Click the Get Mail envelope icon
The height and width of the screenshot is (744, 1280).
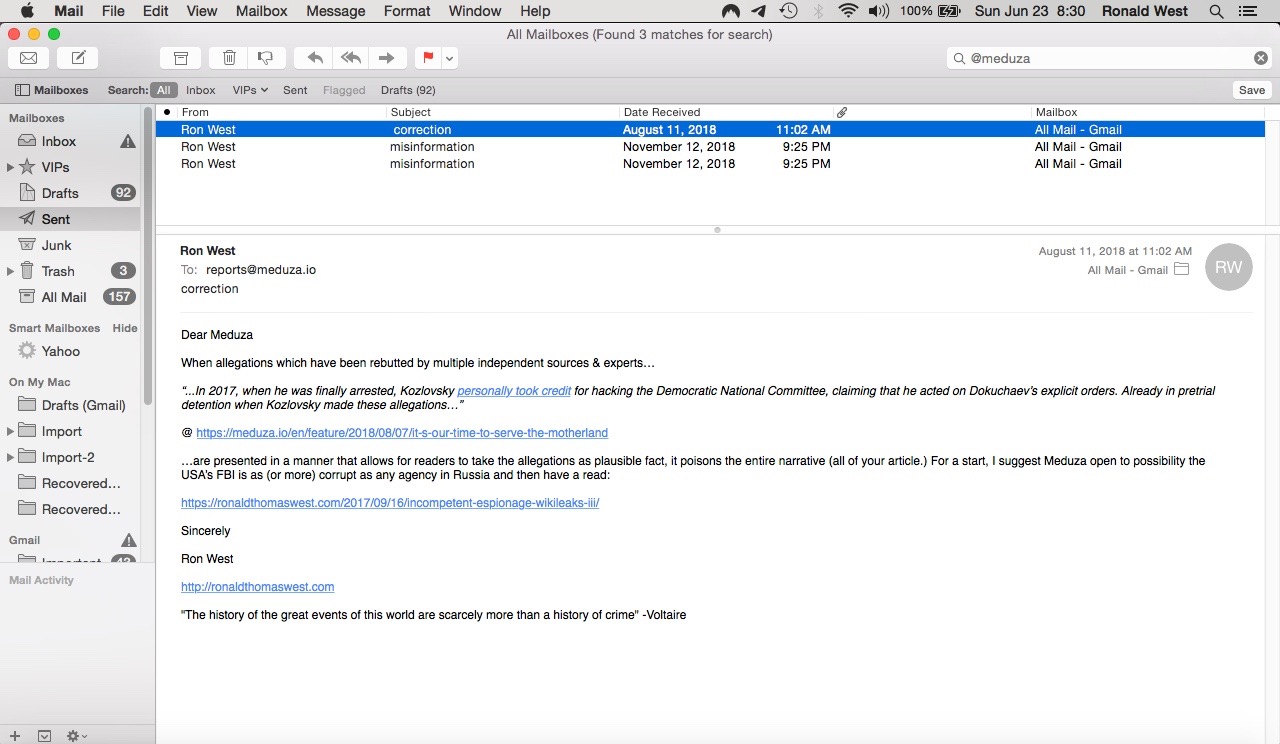point(29,58)
